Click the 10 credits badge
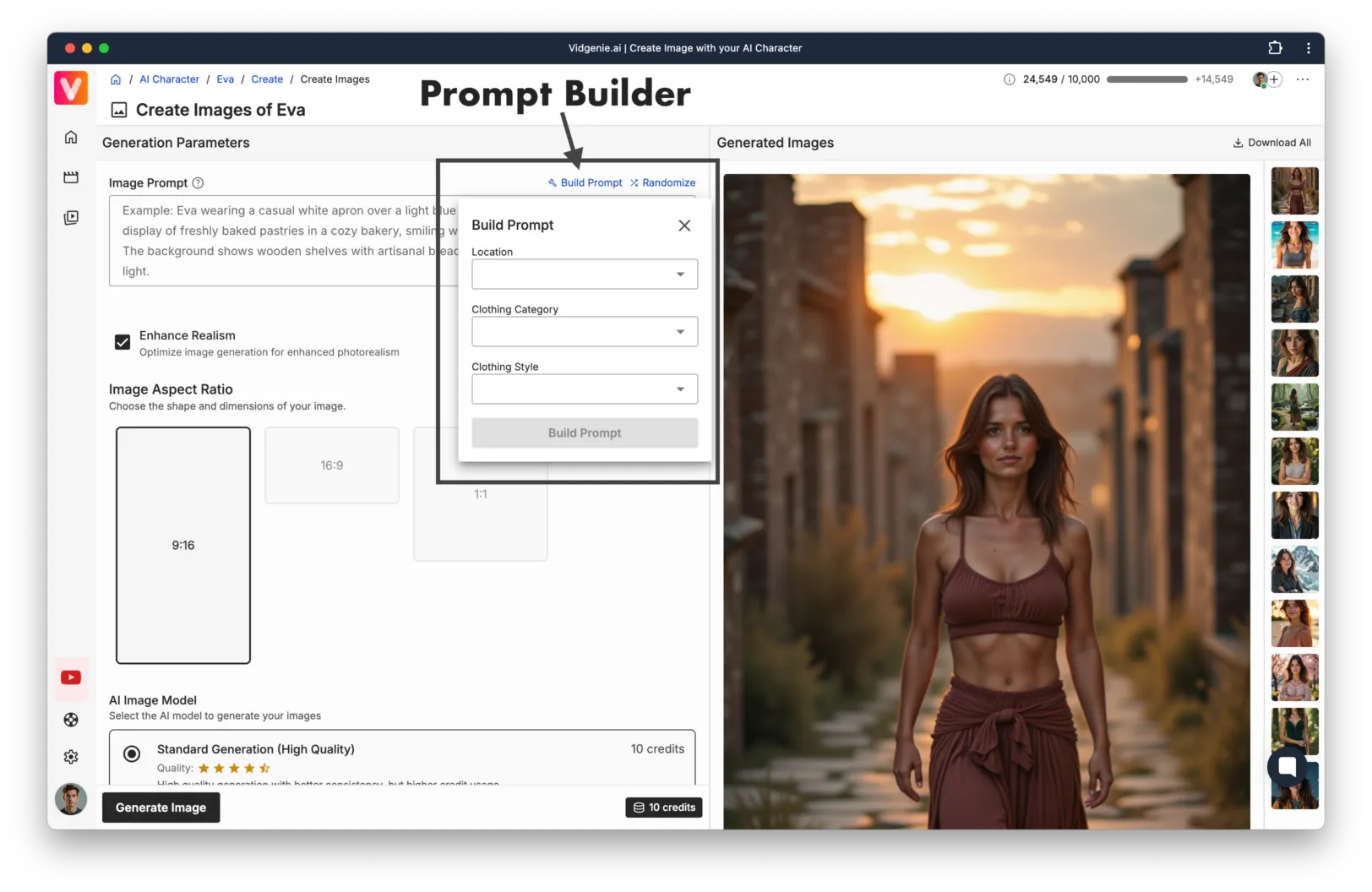Screen dimensions: 1372x892 pos(664,808)
